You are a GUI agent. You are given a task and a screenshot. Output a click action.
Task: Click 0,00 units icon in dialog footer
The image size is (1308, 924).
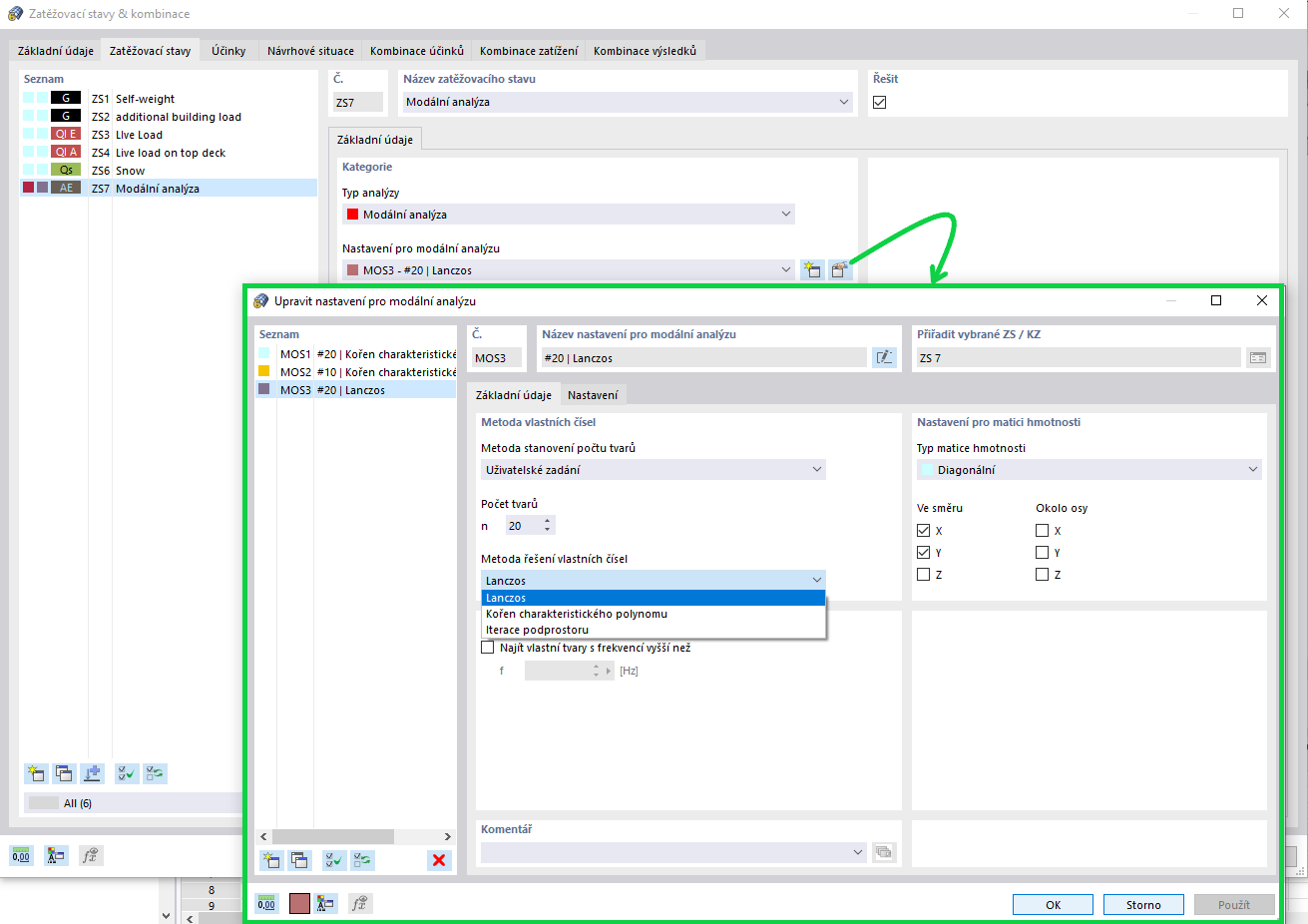[266, 903]
